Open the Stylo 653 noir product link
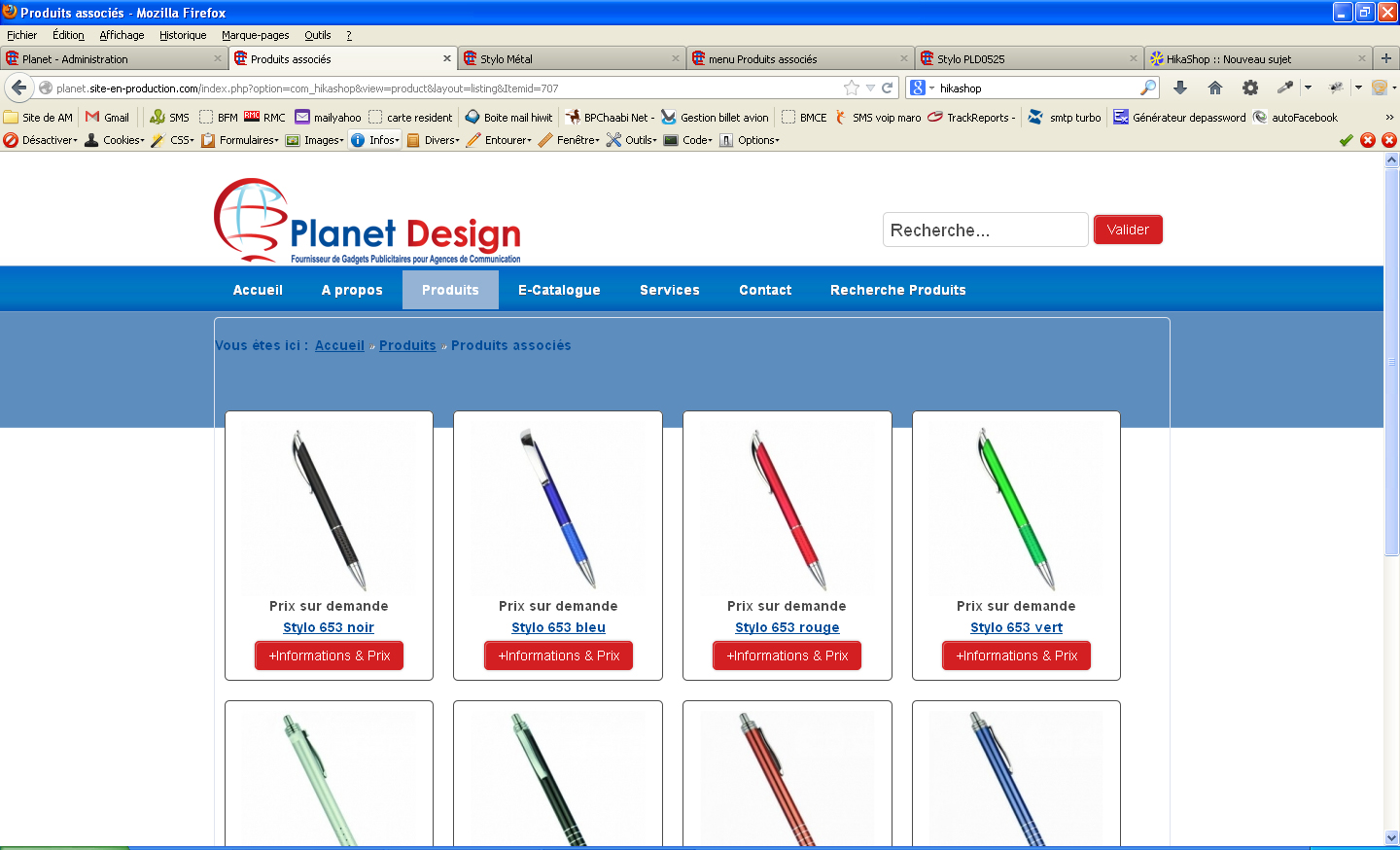 pyautogui.click(x=329, y=627)
